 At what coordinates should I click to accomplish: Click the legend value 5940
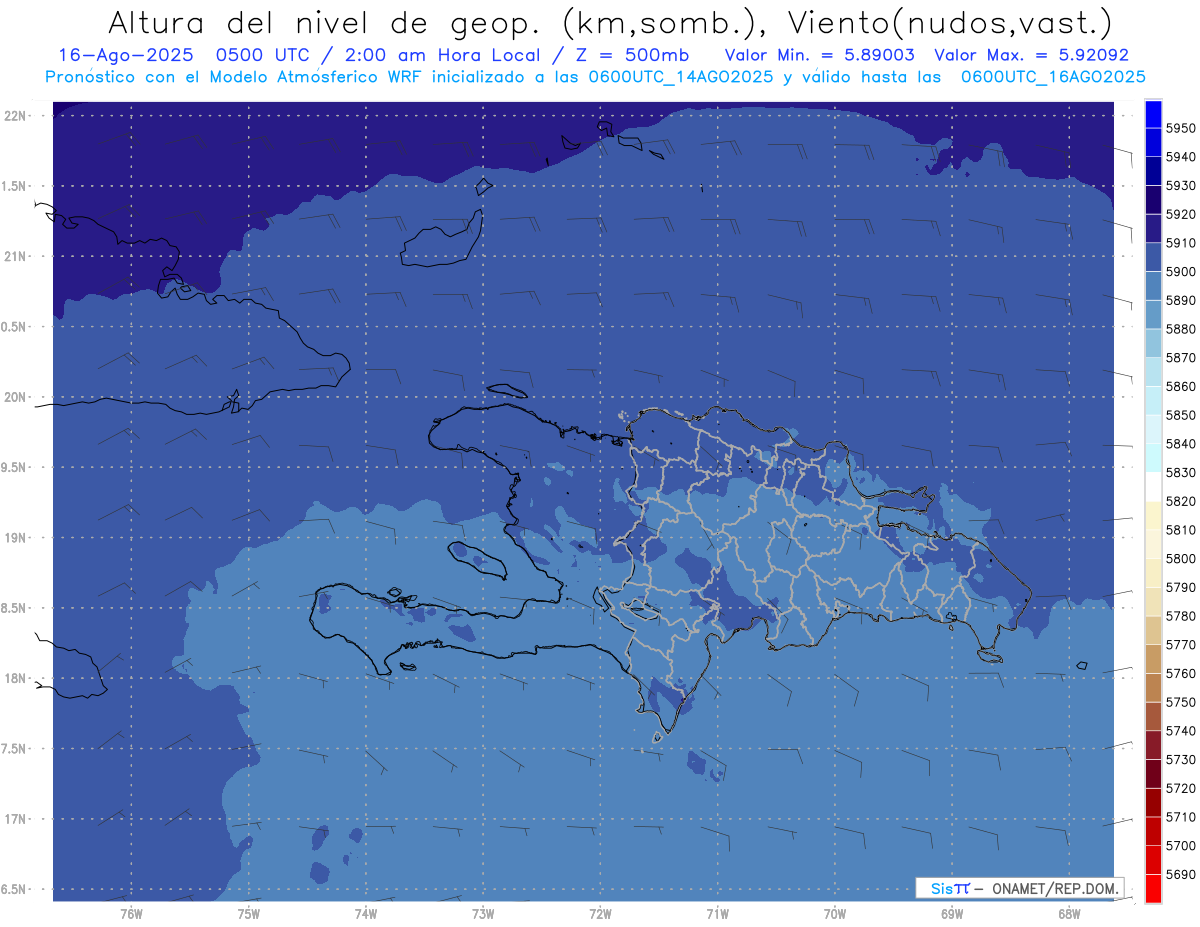coord(1180,157)
